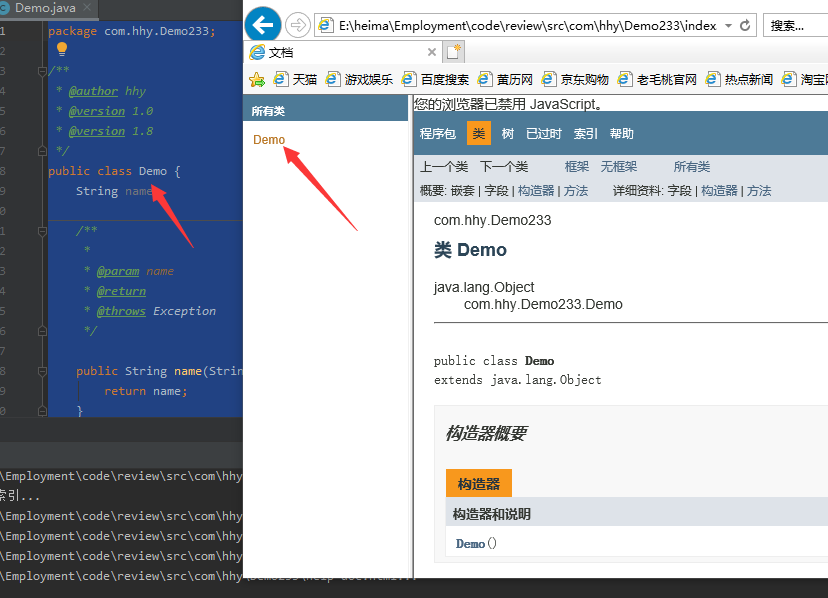Open 已过时 in Javadoc navigation bar
Viewport: 828px width, 598px height.
click(x=544, y=134)
